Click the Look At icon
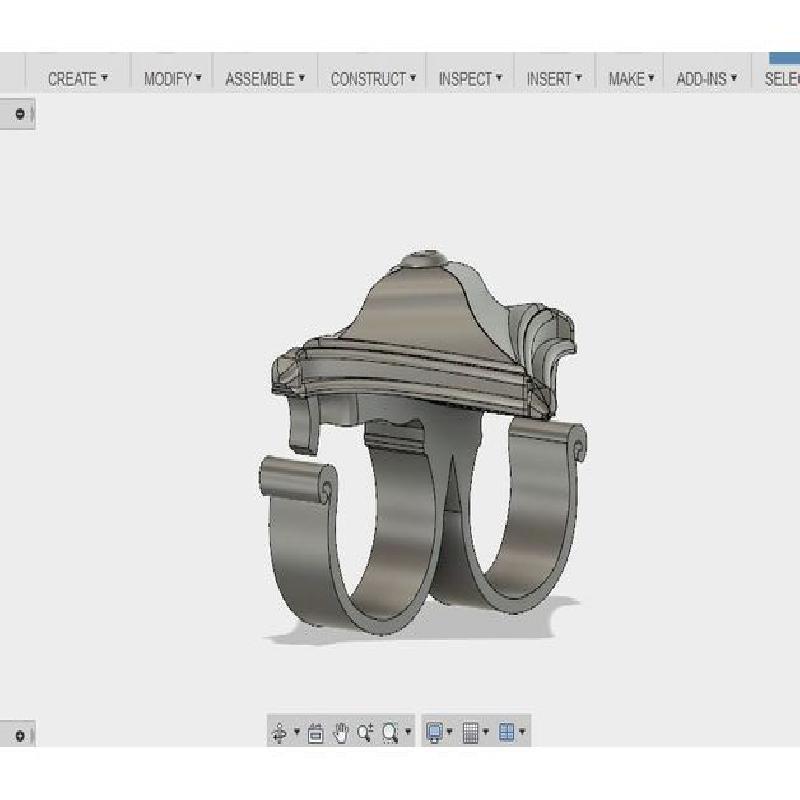The width and height of the screenshot is (800, 800). [x=316, y=734]
